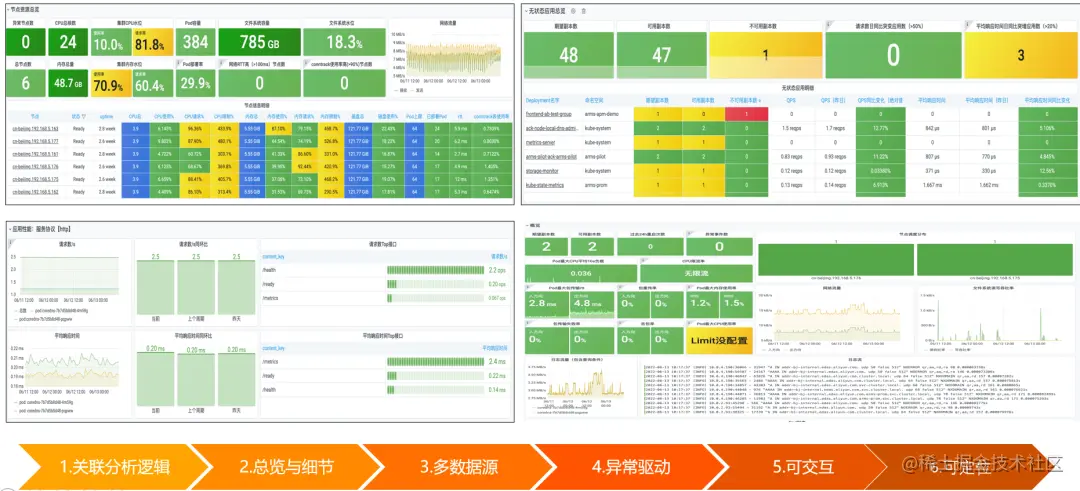Click 期望副本数 stat showing 48
This screenshot has height=491, width=1080.
coord(568,54)
